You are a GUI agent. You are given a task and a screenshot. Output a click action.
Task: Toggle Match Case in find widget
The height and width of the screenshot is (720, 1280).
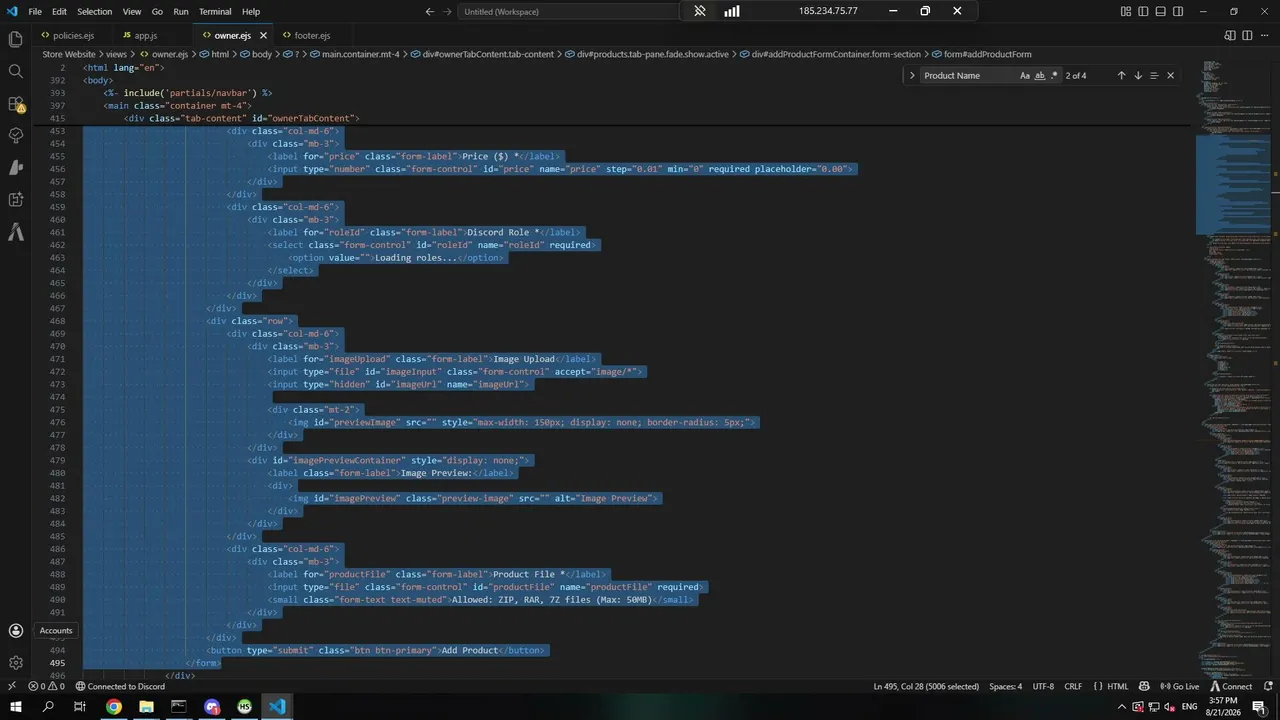1025,76
